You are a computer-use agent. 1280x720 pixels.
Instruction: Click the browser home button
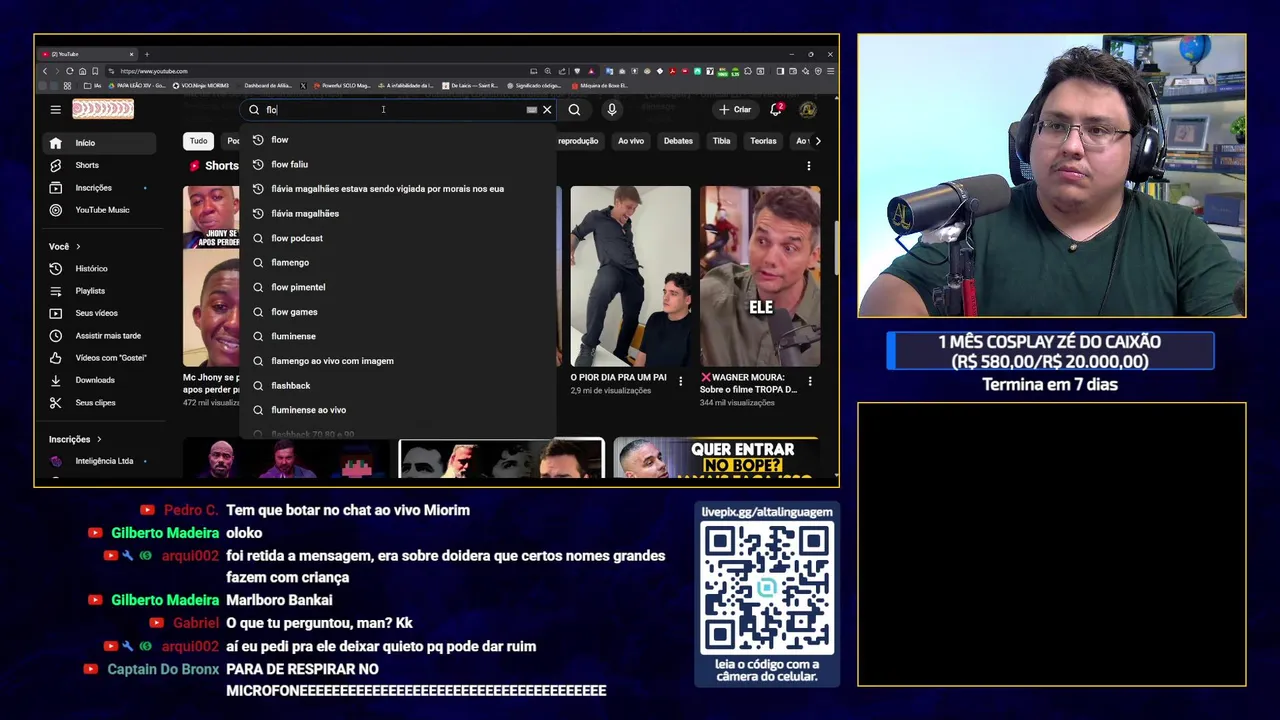coord(82,71)
